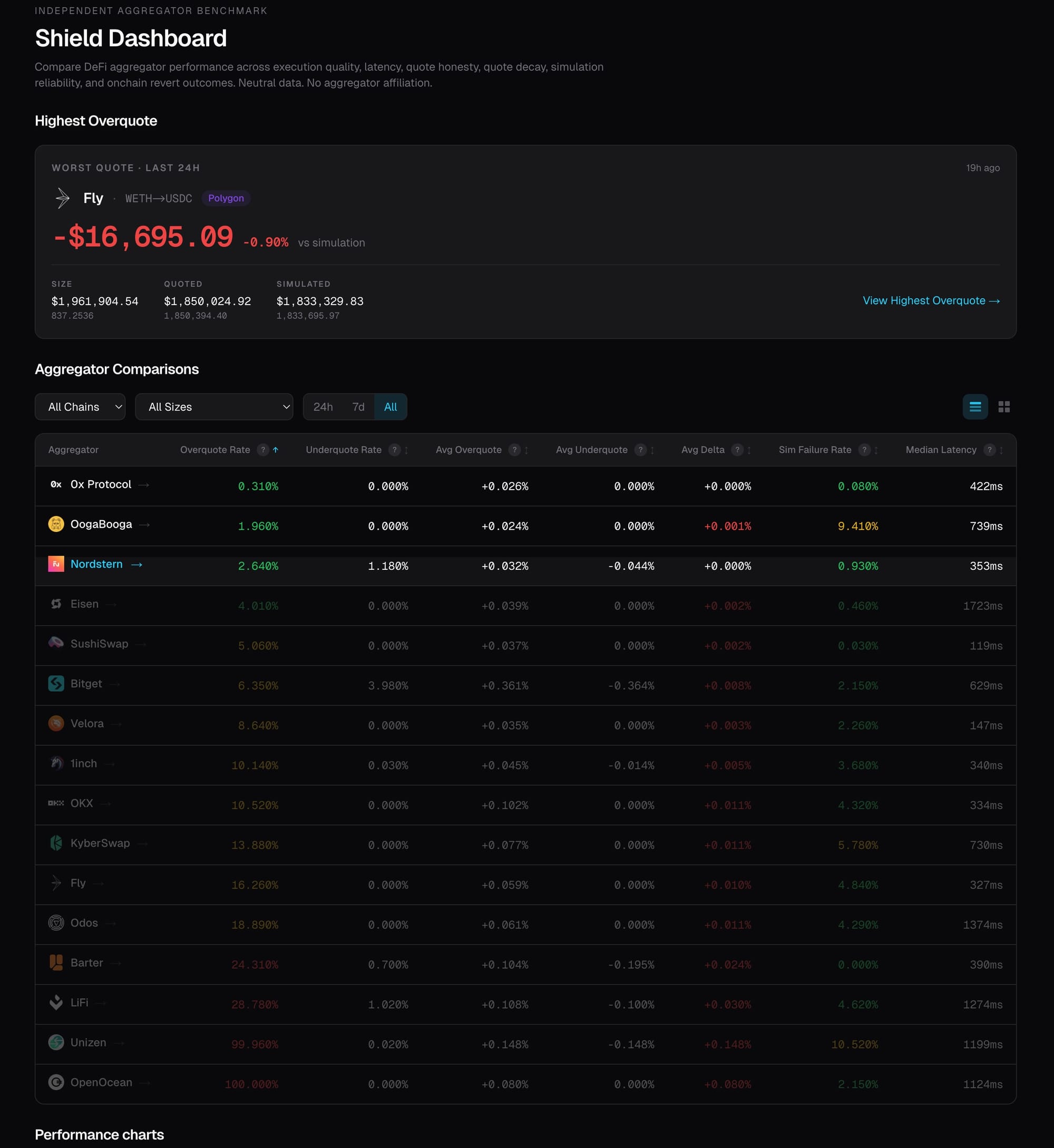Screen dimensions: 1054x1148
Task: Click the OogaBooga aggregator logo
Action: [x=56, y=523]
